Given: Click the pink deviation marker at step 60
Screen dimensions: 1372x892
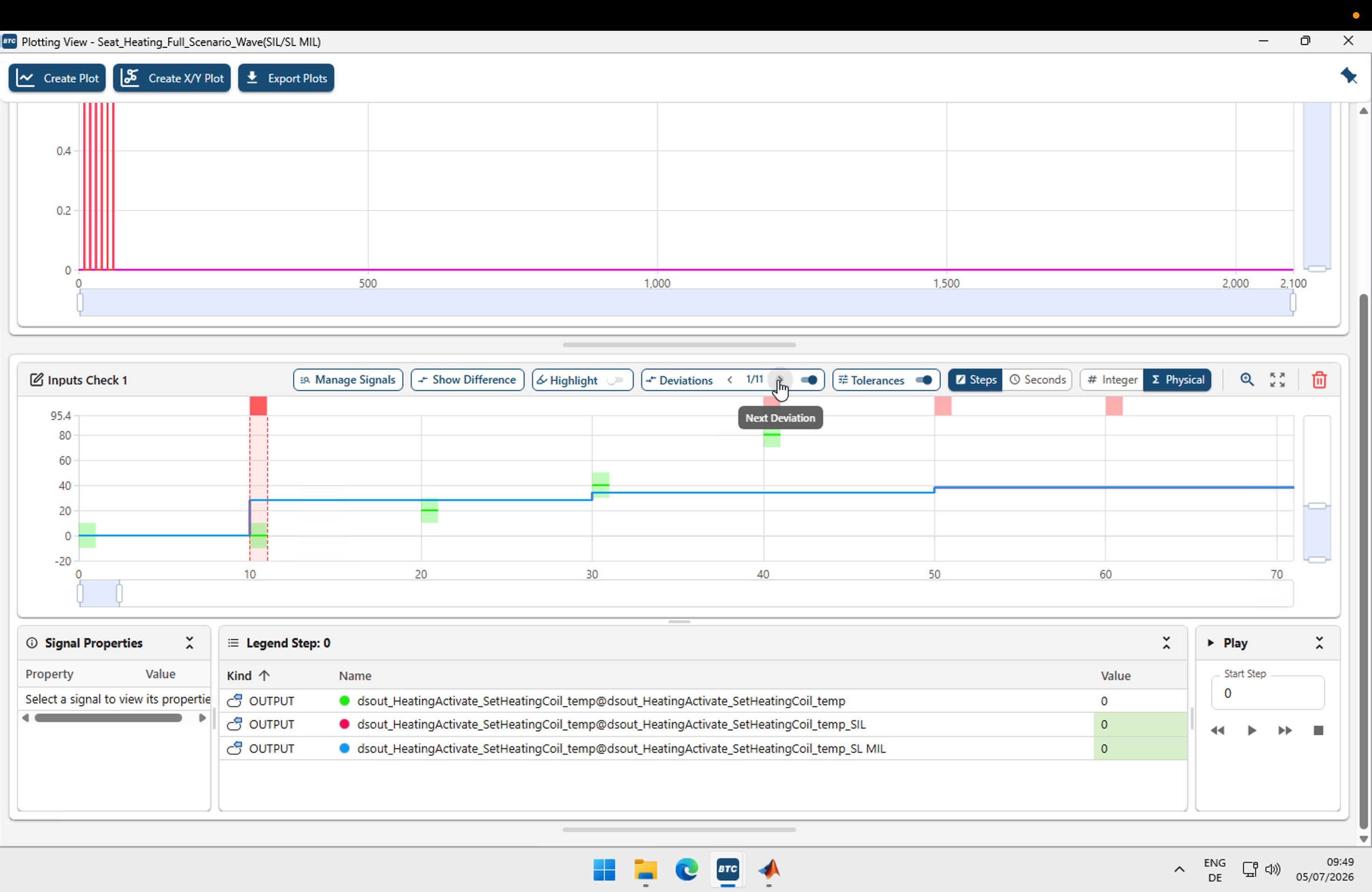Looking at the screenshot, I should click(x=1114, y=406).
